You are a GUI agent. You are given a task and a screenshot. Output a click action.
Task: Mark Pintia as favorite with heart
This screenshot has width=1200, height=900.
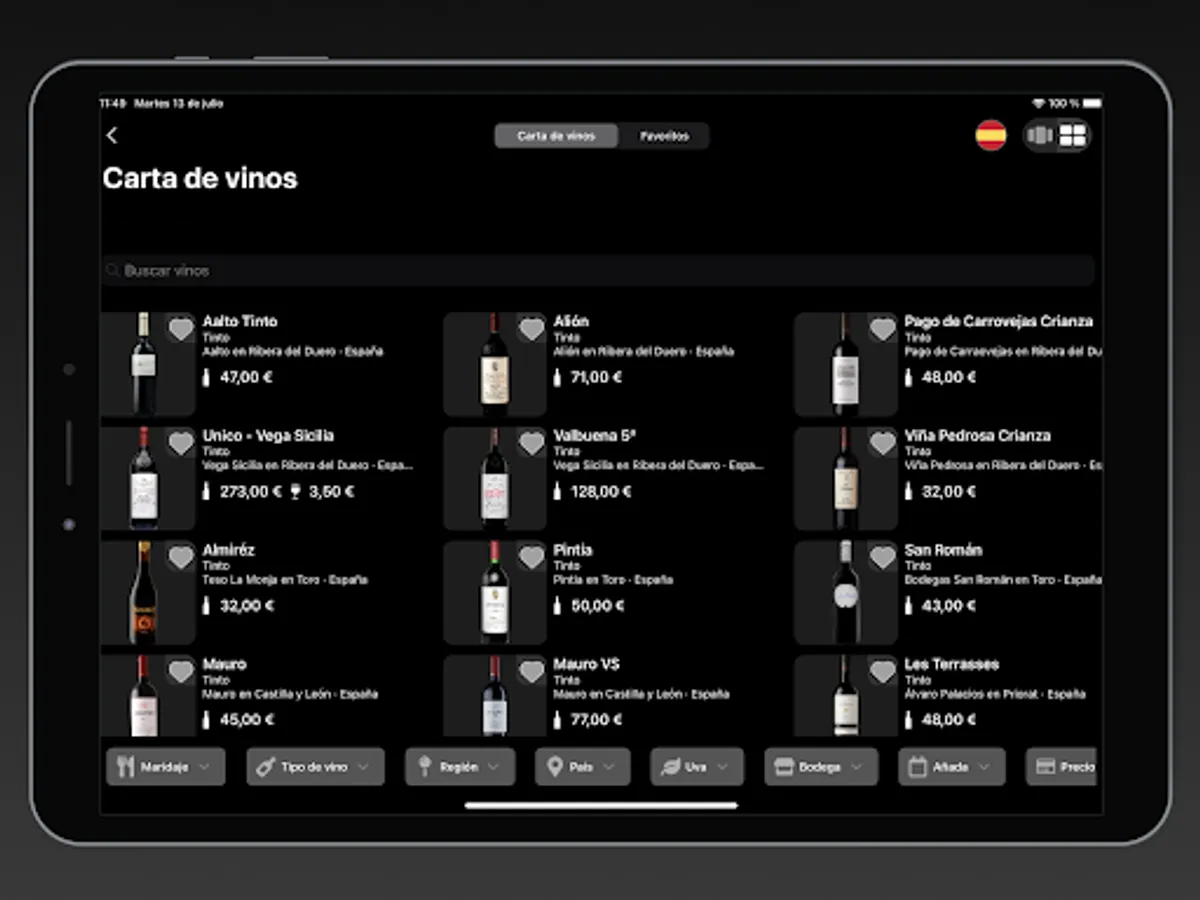coord(531,557)
